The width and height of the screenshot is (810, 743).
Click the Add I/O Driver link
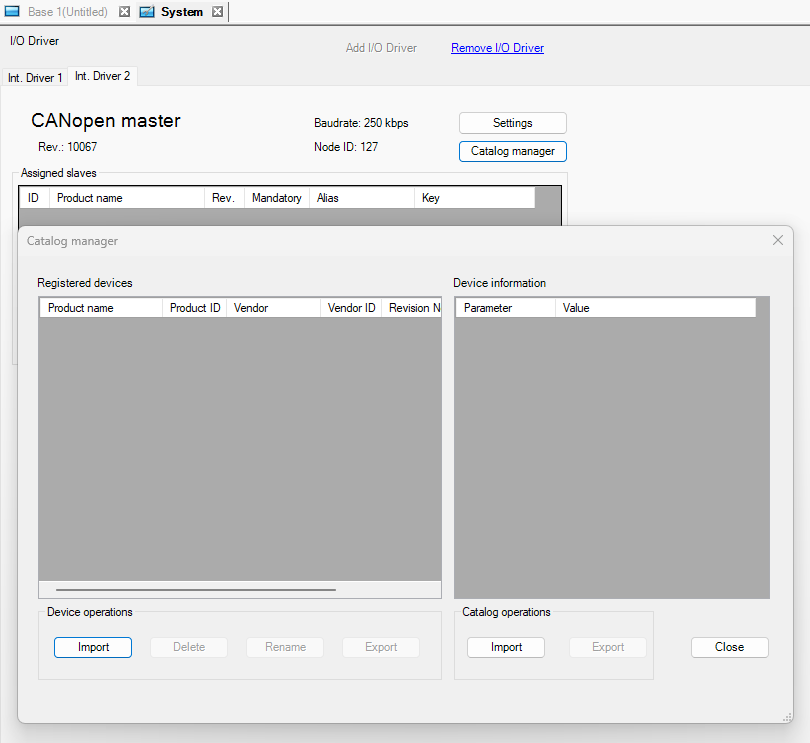381,48
